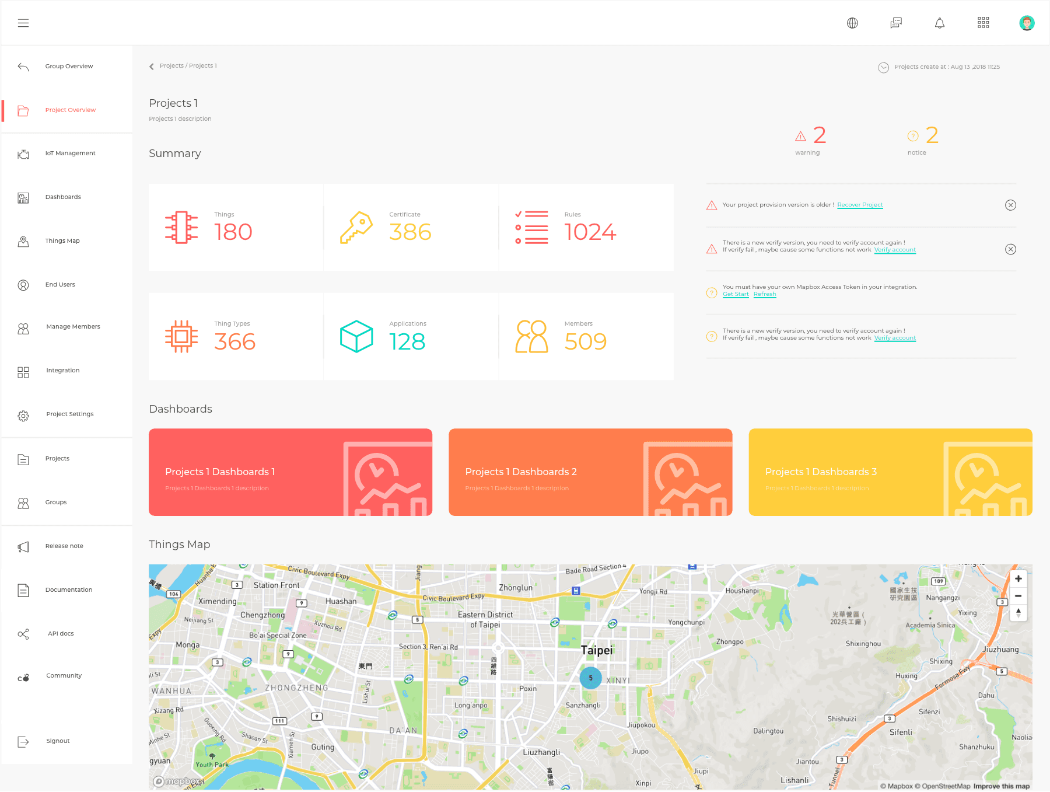The width and height of the screenshot is (1050, 792).
Task: Click the Rules checklist icon
Action: tap(532, 228)
